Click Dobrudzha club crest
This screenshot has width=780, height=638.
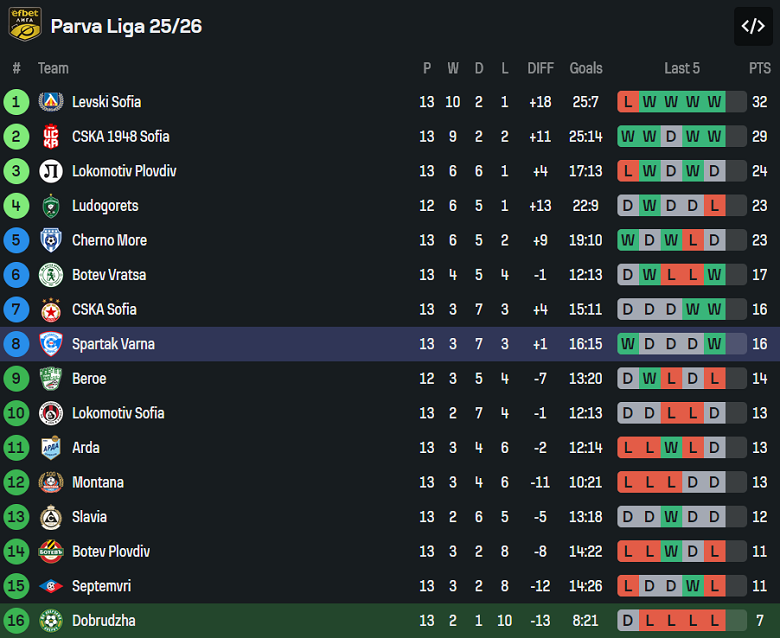click(51, 621)
